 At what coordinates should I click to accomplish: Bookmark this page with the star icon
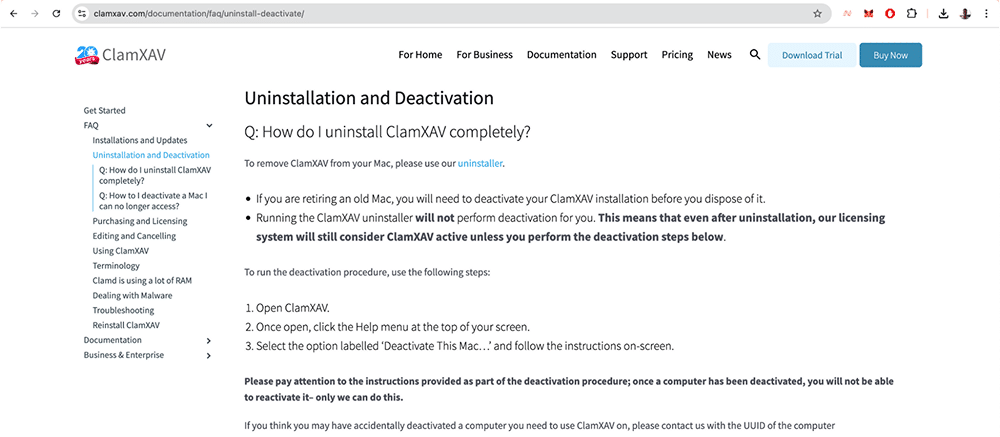tap(817, 13)
